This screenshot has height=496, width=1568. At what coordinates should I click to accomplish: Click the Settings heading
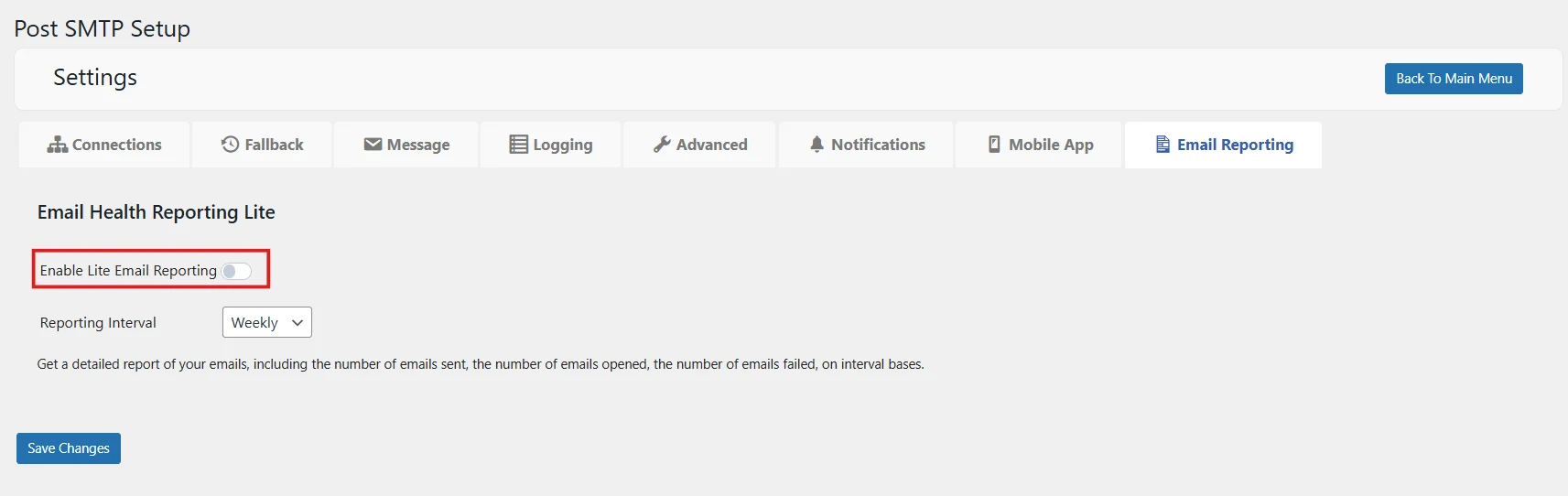[x=95, y=78]
